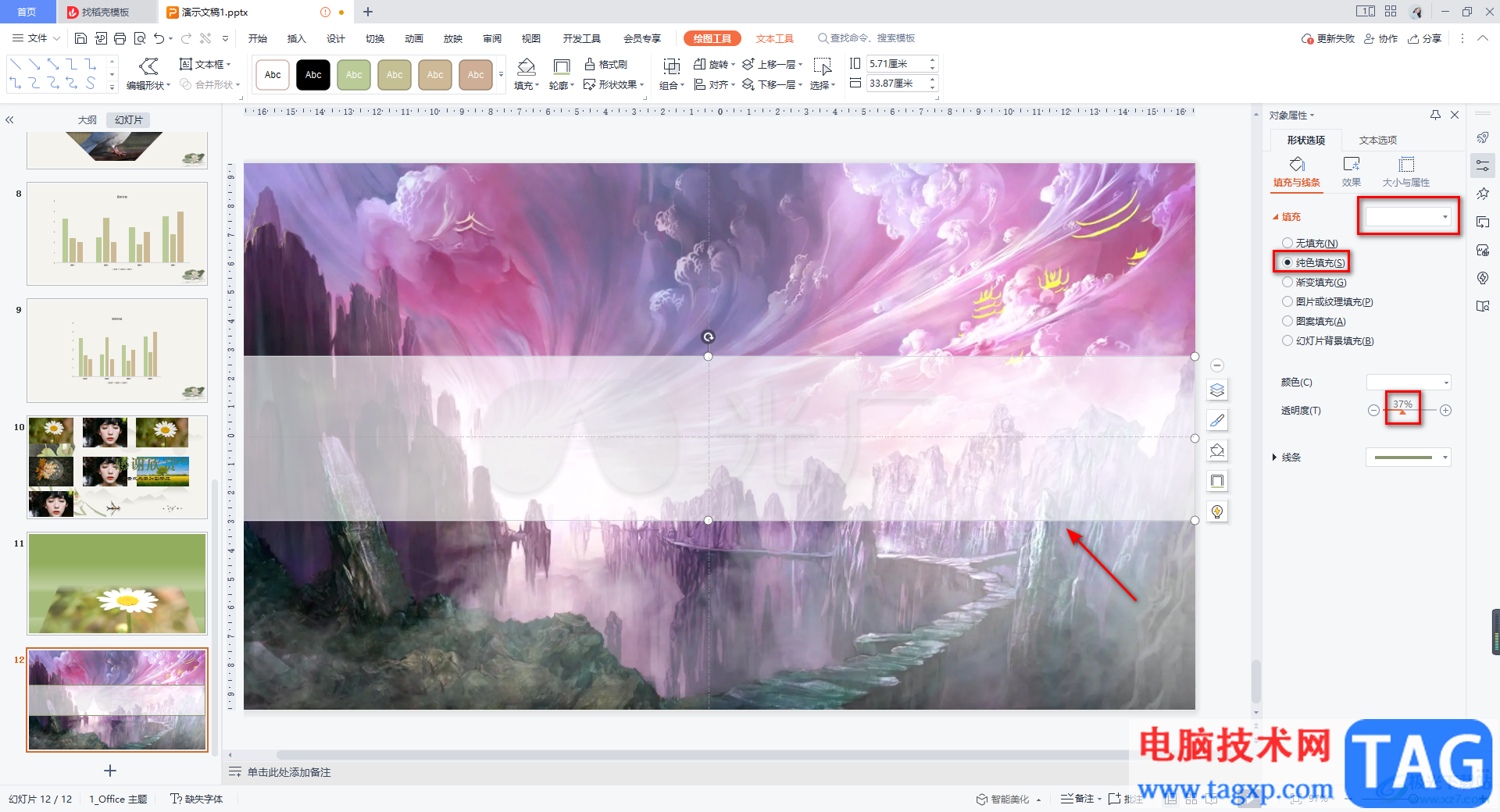The width and height of the screenshot is (1500, 812).
Task: Click the Share (分享) button
Action: click(x=1424, y=38)
